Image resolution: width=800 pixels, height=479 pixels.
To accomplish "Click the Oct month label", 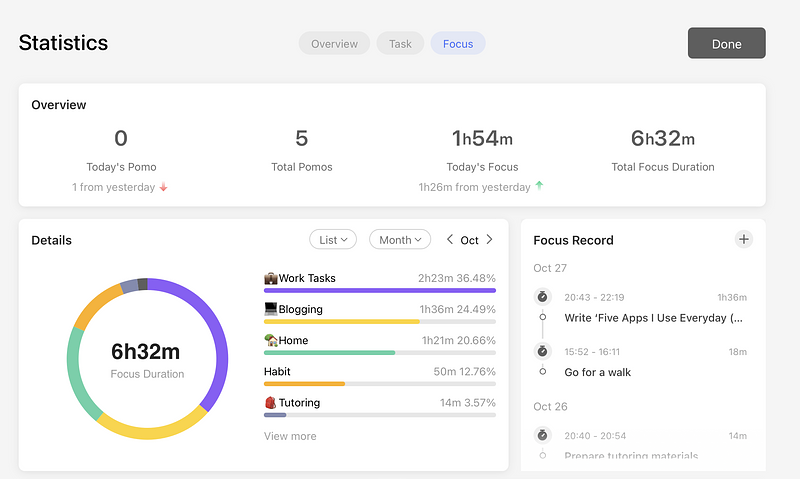I will coord(469,240).
